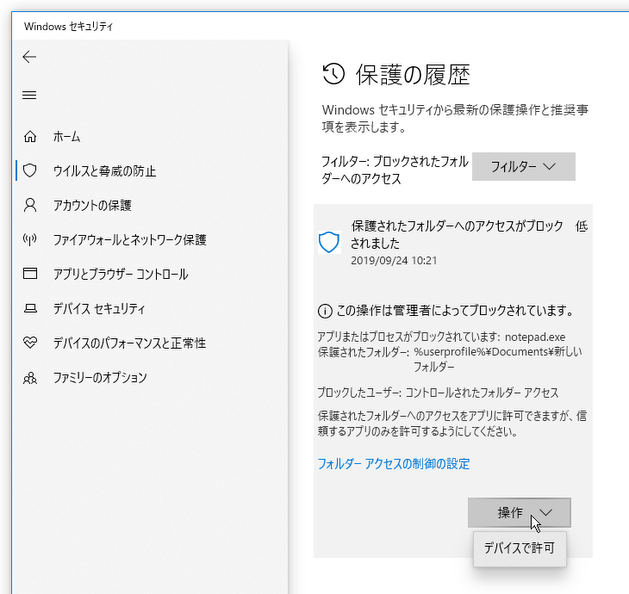
Task: Go to ホーム in the sidebar
Action: (67, 137)
